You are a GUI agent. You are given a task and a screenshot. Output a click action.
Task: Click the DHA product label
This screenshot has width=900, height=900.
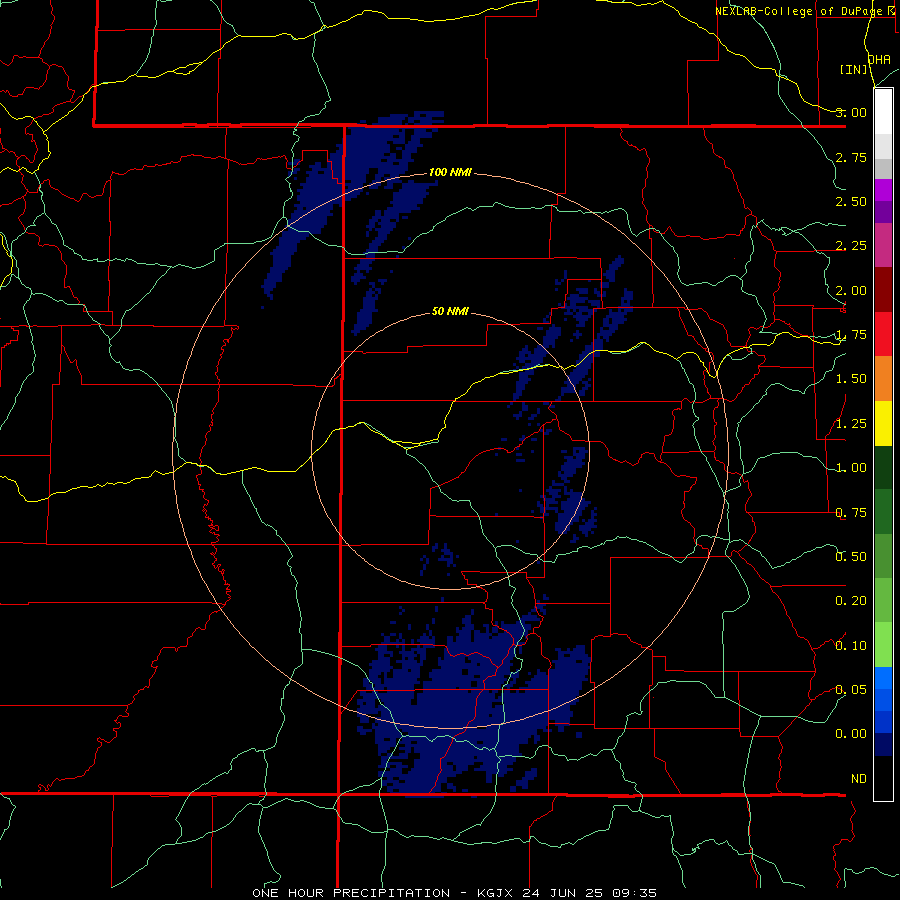879,59
